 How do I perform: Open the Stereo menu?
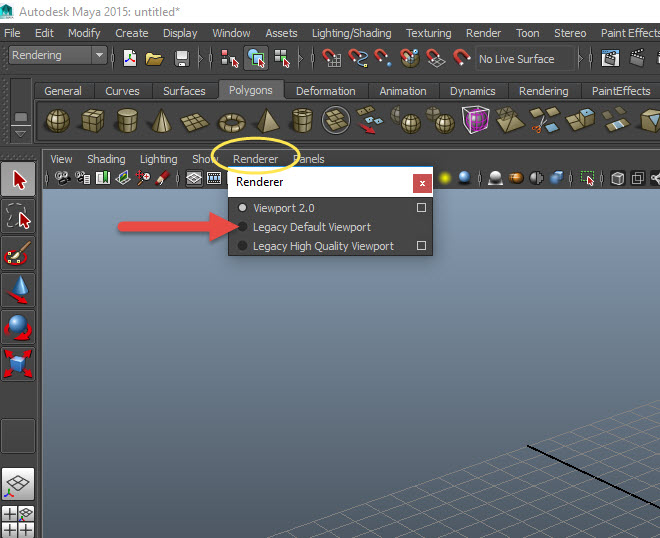pos(570,33)
